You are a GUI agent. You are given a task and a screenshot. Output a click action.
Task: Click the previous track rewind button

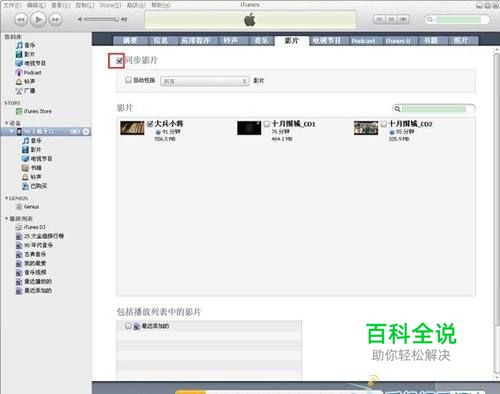(x=21, y=20)
